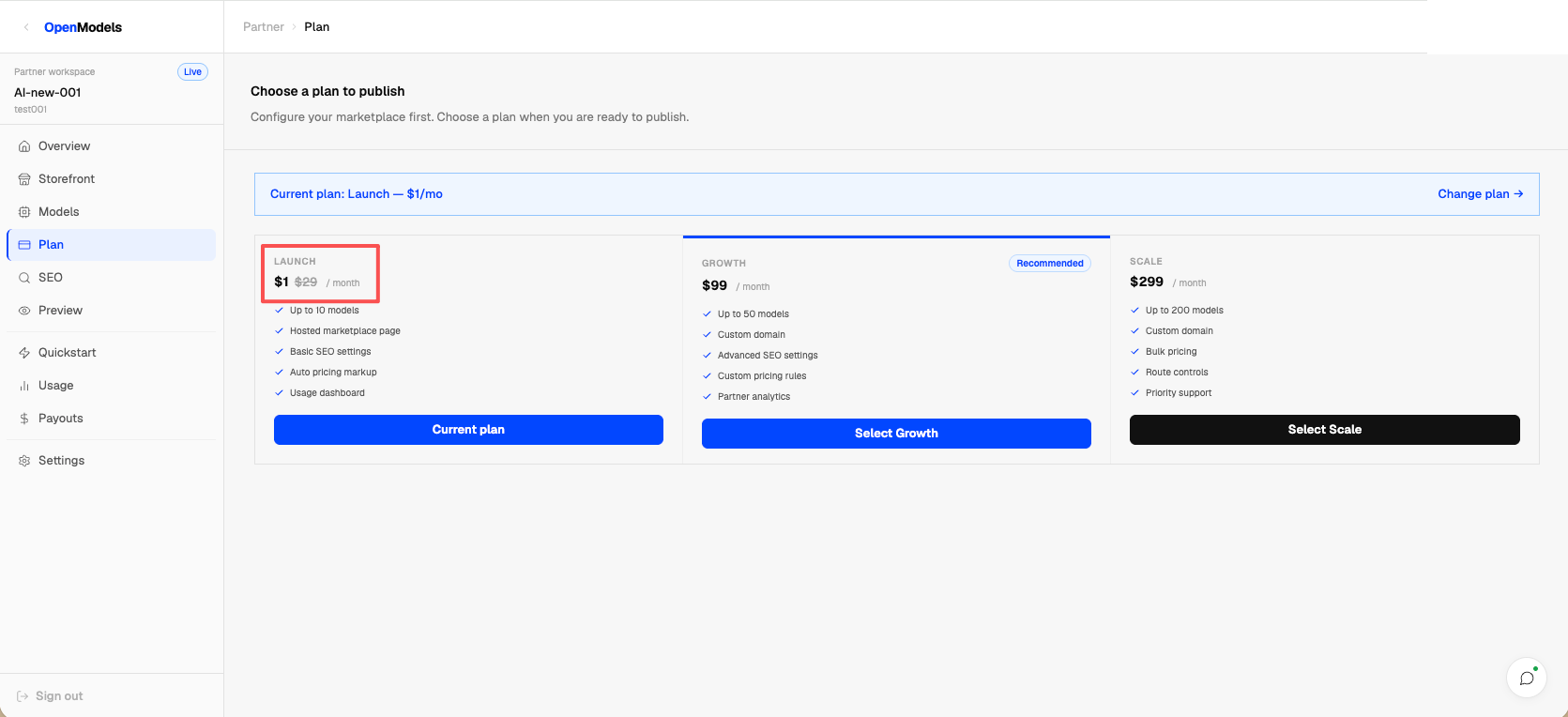
Task: Click the 'Route controls' feature
Action: coord(1177,373)
